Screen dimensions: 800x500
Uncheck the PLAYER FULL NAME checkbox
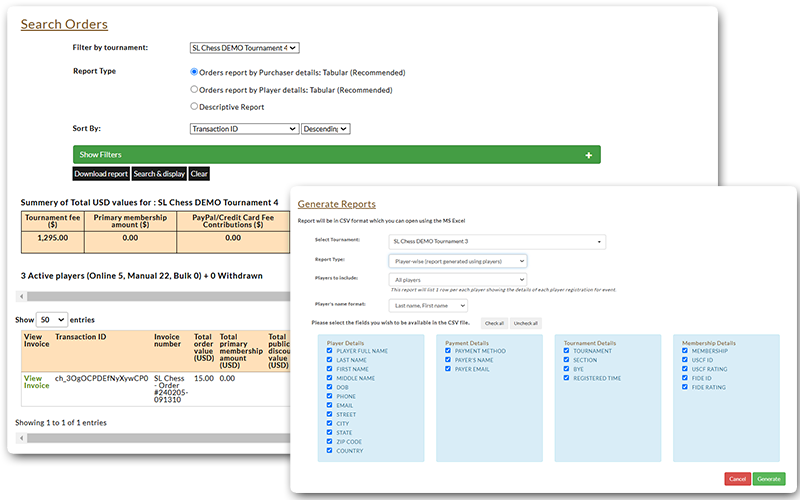[329, 351]
